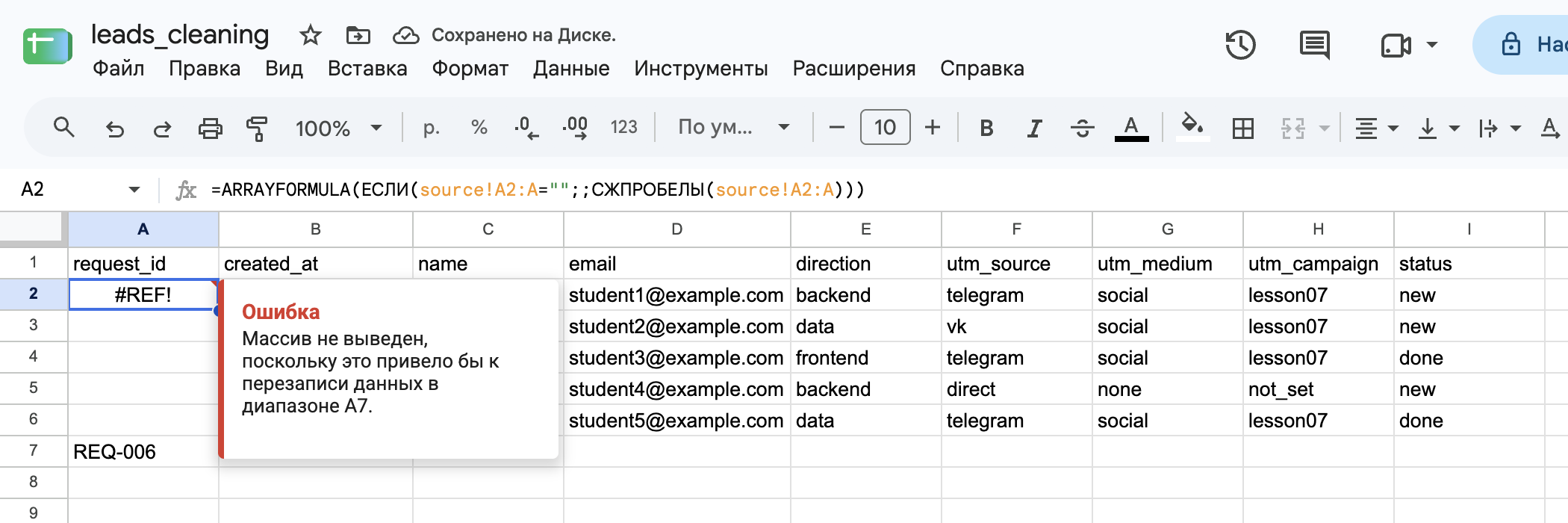The height and width of the screenshot is (523, 1568).
Task: Activate the paint format tool
Action: (257, 129)
